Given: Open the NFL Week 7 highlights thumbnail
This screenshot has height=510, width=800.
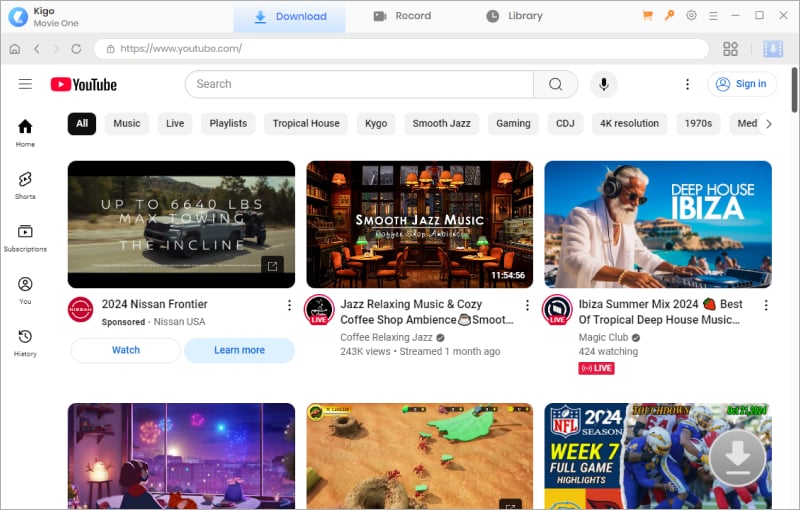Looking at the screenshot, I should pos(658,456).
